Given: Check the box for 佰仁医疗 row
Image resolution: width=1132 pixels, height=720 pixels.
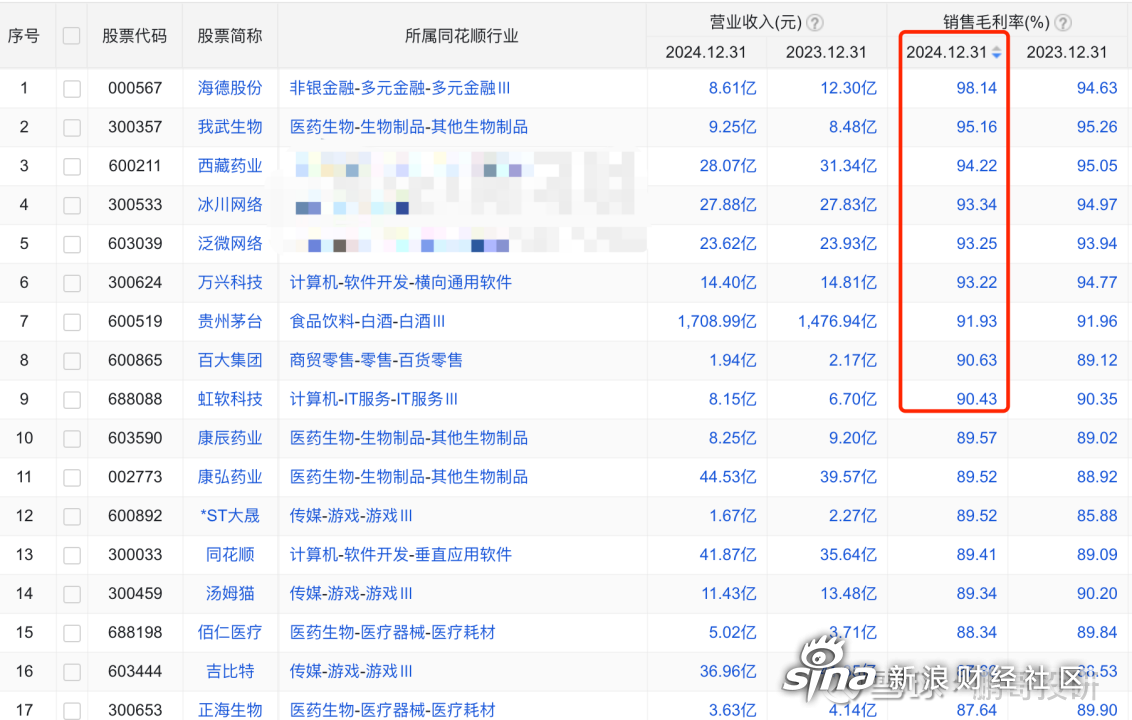Looking at the screenshot, I should [x=71, y=633].
